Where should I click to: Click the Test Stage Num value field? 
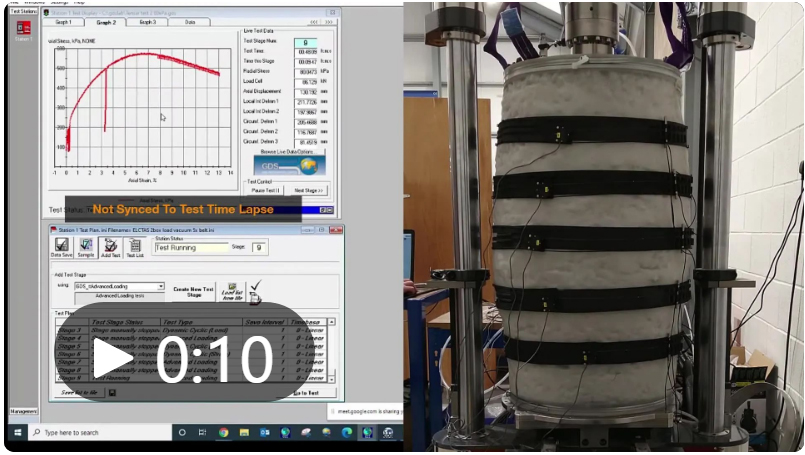tap(306, 42)
